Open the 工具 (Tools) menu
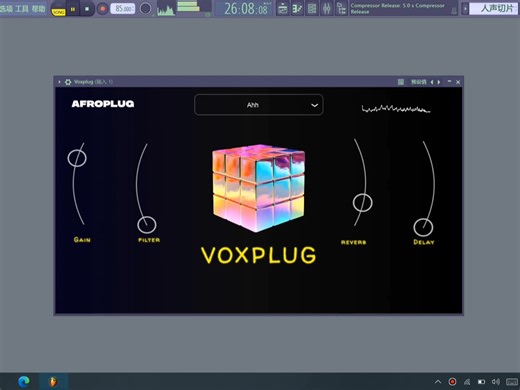The width and height of the screenshot is (520, 390). (22, 8)
